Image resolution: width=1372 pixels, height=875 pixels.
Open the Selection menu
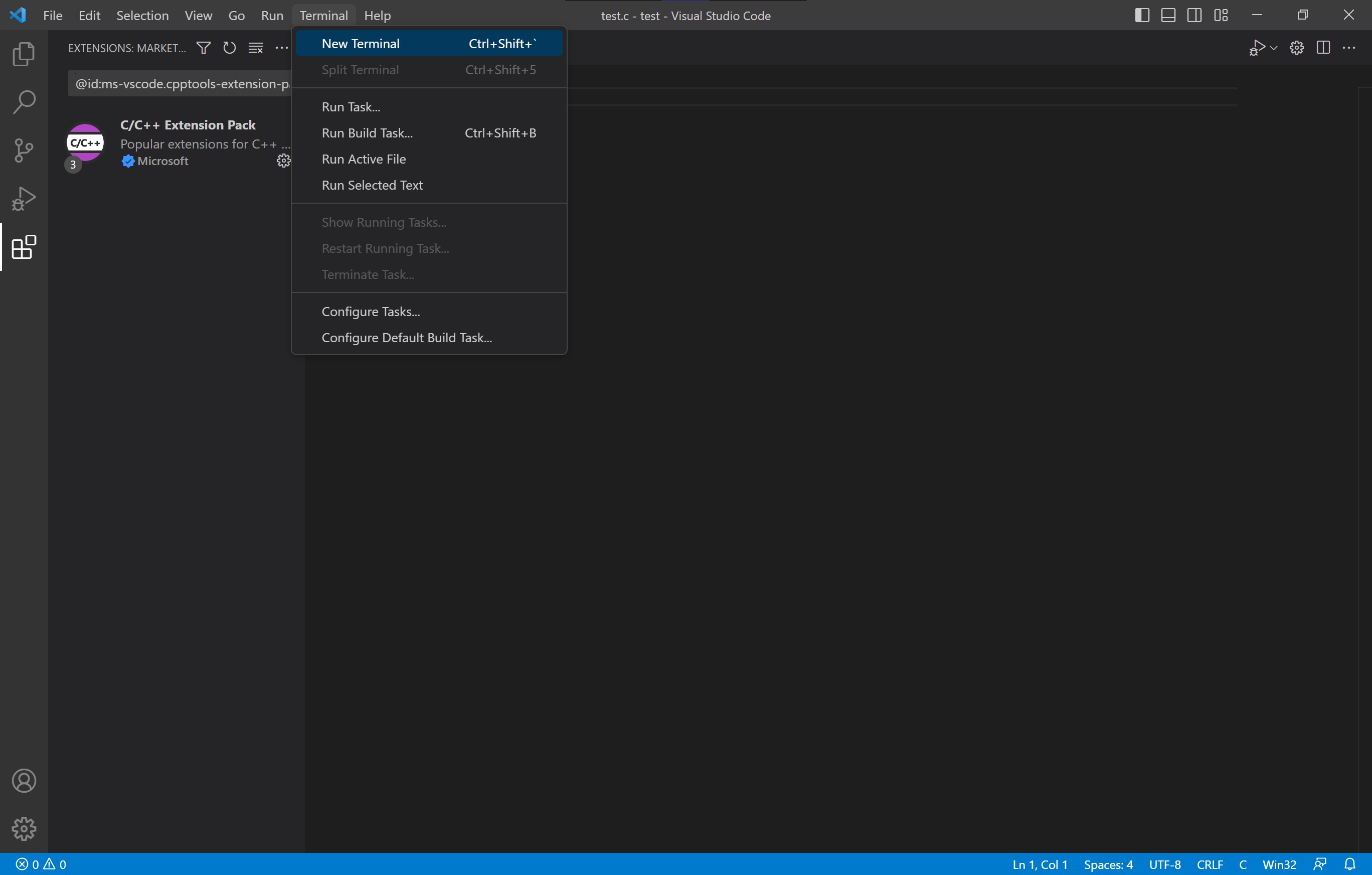142,16
